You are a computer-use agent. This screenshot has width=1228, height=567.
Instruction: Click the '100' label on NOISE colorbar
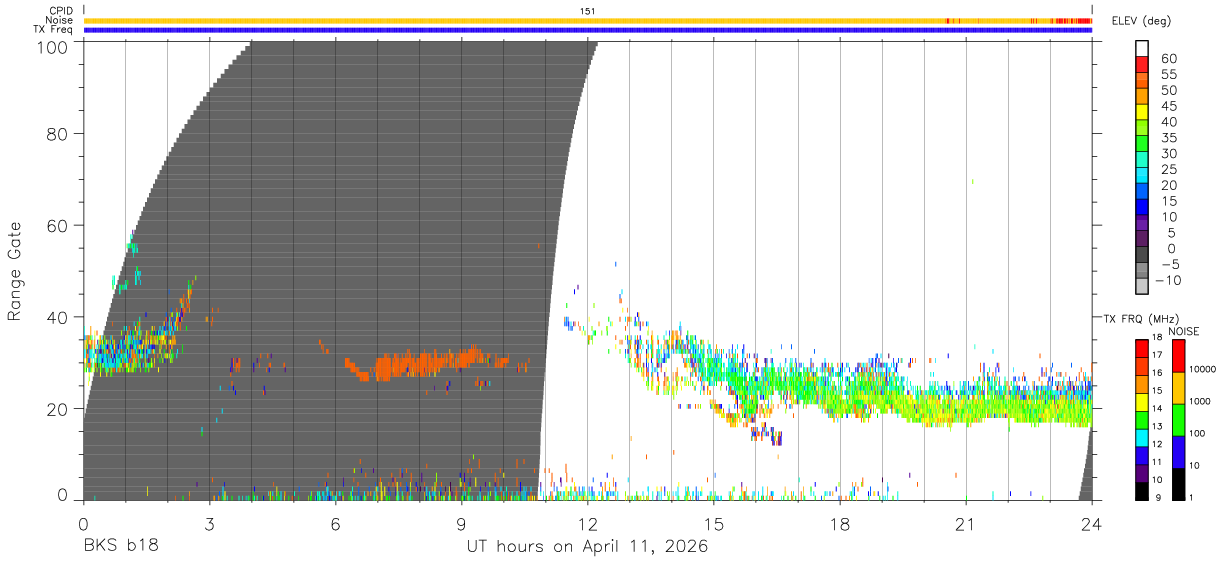coord(1199,433)
